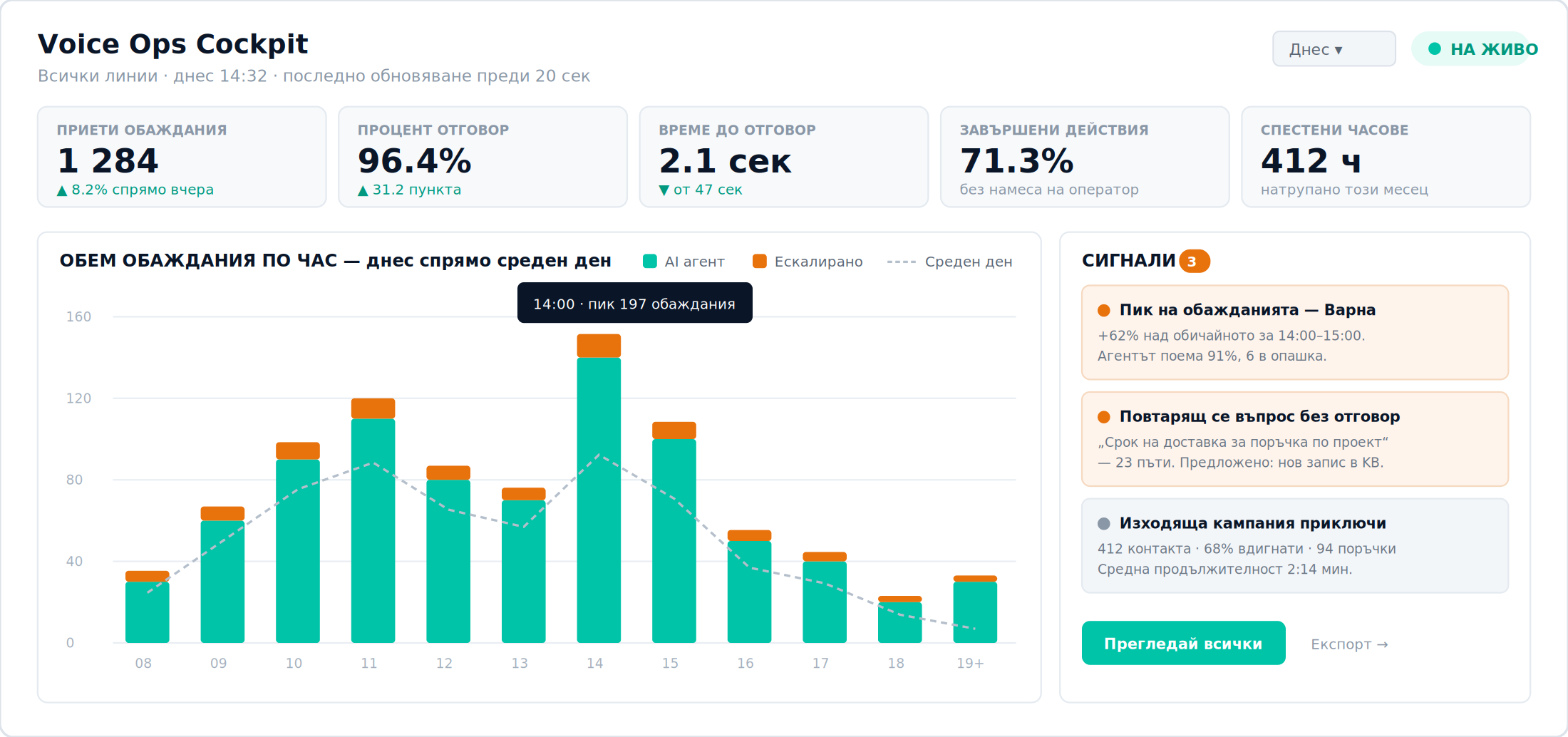The image size is (1568, 737).
Task: Open the Пик на обажданията — Варна alert
Action: [1294, 332]
